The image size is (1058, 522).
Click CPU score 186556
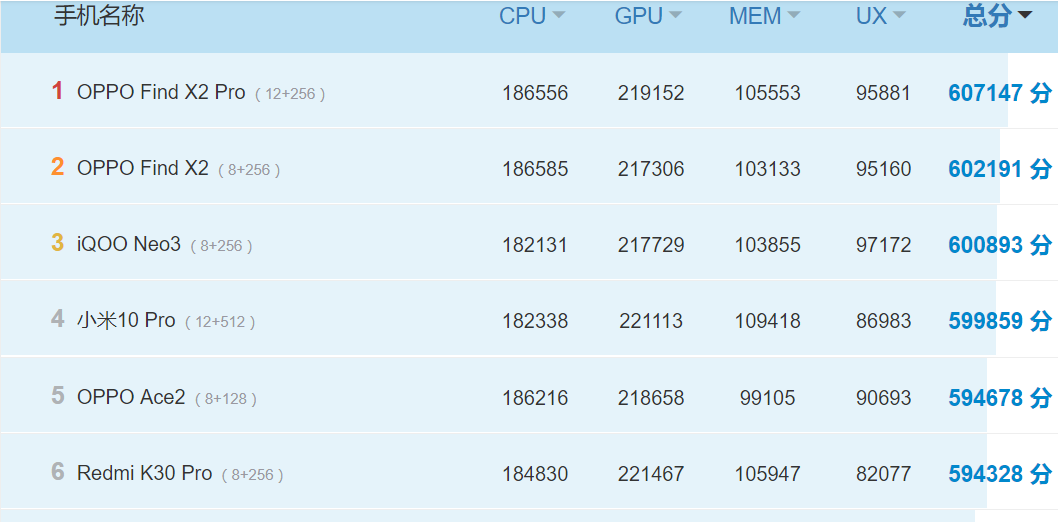[x=535, y=93]
